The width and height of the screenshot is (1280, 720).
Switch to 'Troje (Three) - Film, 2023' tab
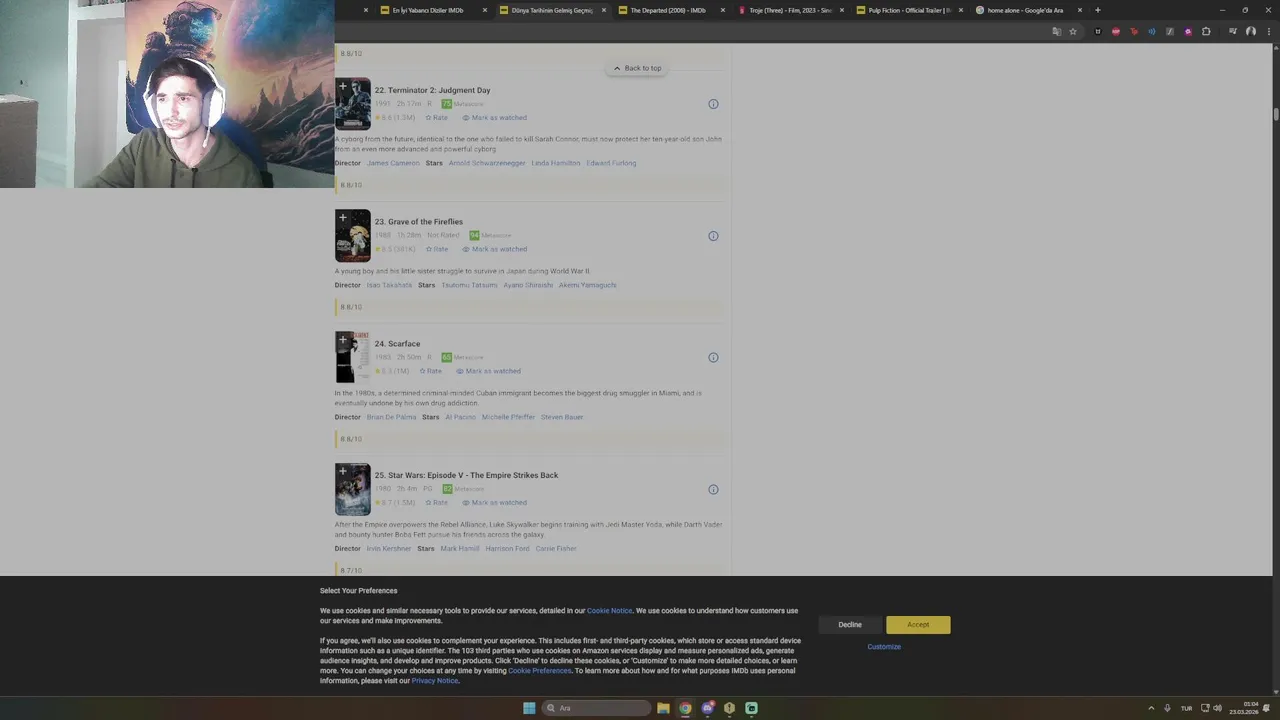[790, 10]
